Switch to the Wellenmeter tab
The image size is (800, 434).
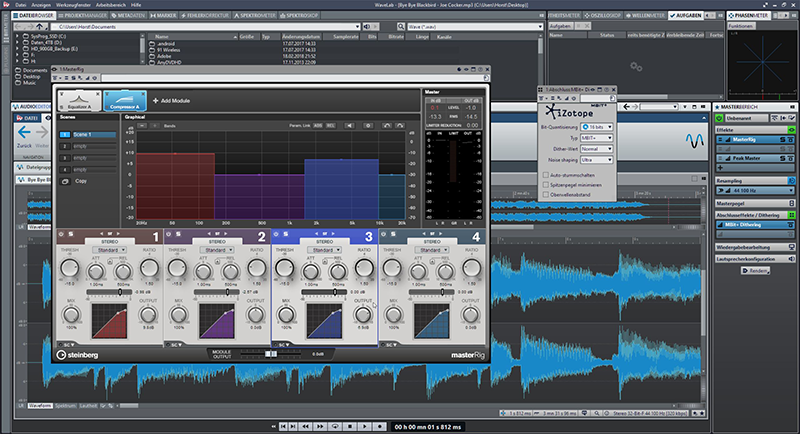[646, 15]
